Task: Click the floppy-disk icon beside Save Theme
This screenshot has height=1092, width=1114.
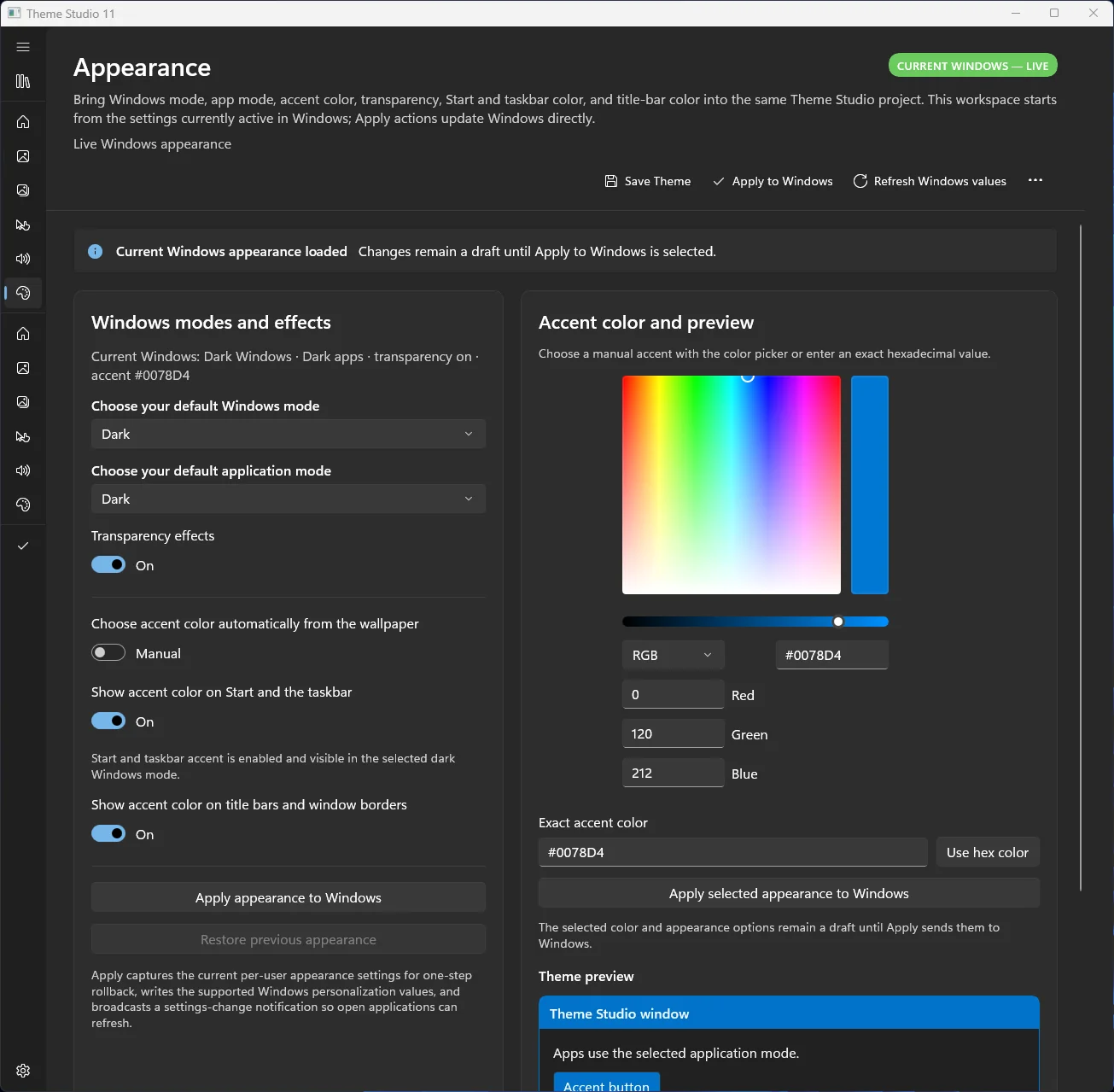Action: click(x=611, y=181)
